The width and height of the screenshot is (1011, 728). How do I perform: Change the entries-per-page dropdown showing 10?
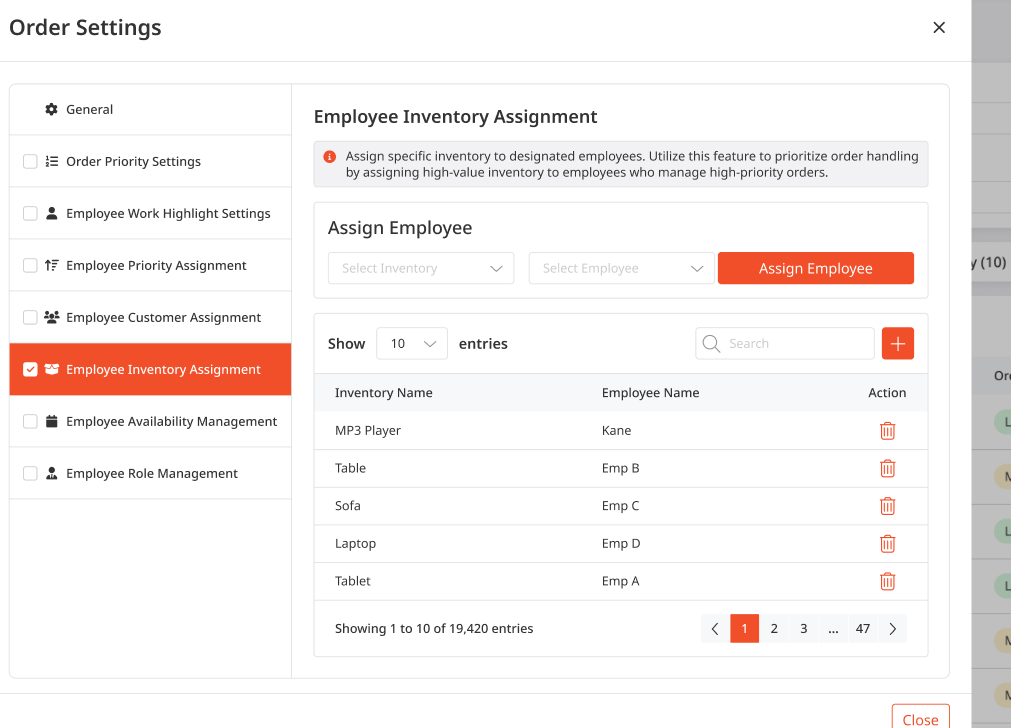tap(411, 344)
